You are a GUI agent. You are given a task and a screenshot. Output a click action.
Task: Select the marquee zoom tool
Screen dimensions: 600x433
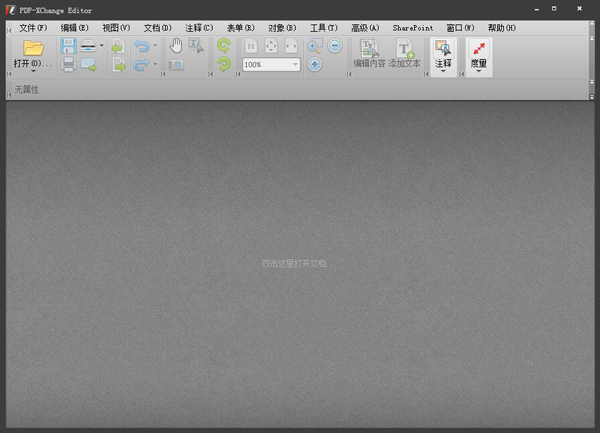(315, 46)
